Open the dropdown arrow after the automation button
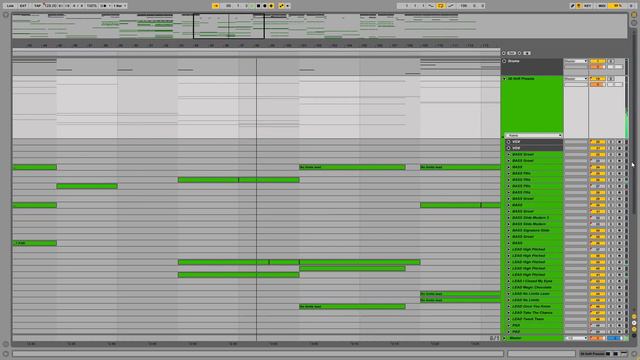This screenshot has height=360, width=640. point(288,6)
